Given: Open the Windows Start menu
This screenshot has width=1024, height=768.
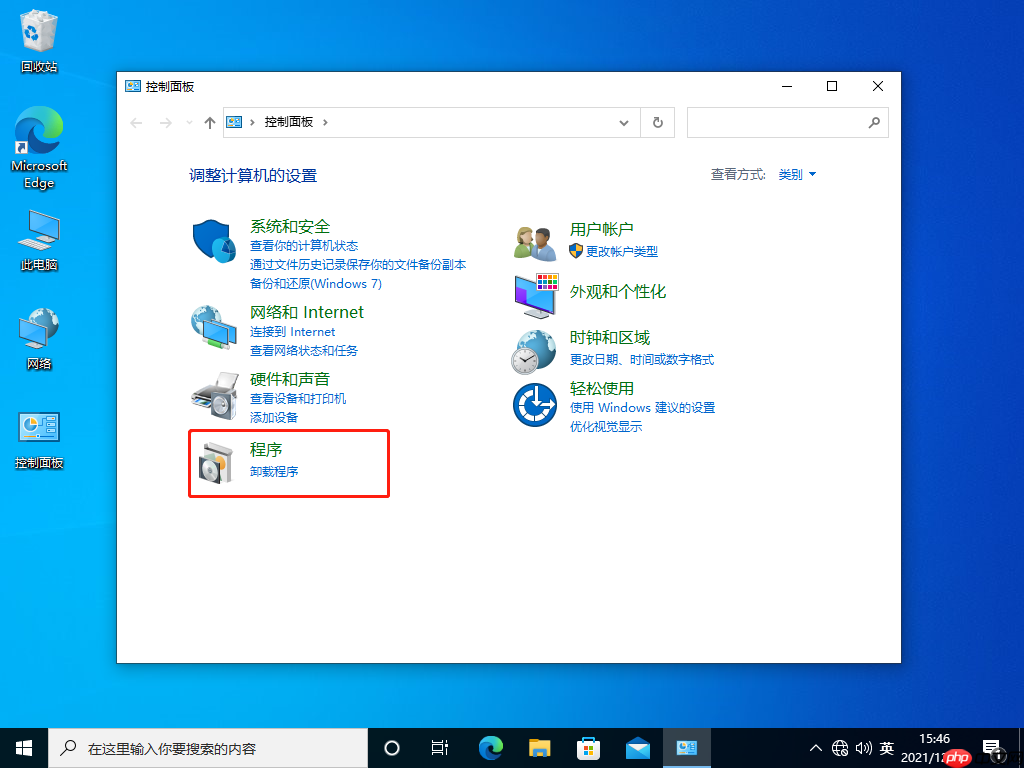Looking at the screenshot, I should 23,747.
